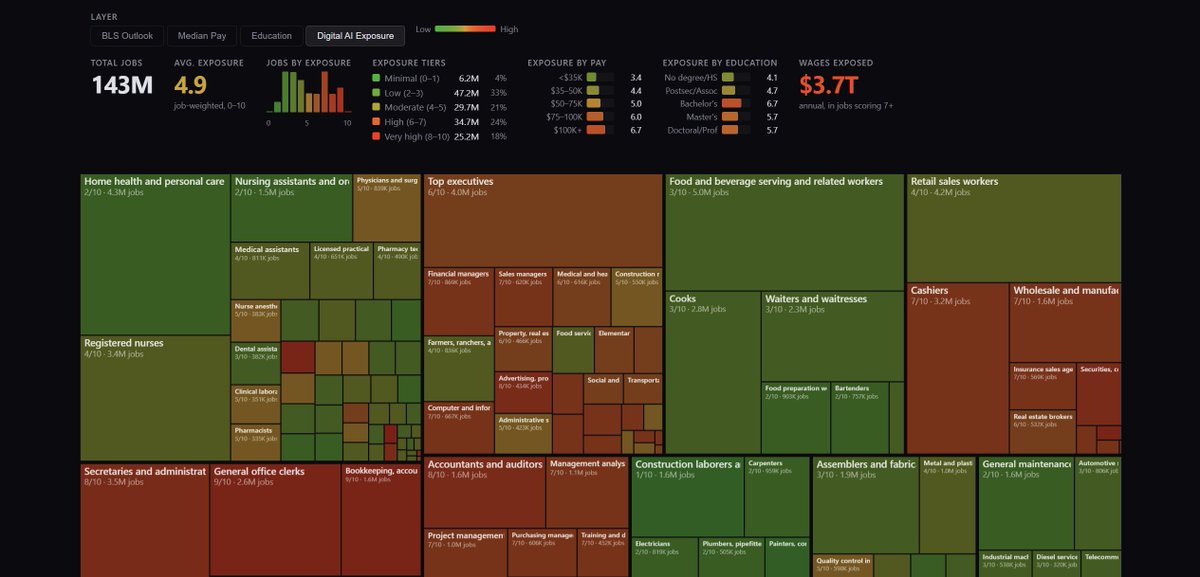Click the Carpenters tile

pos(777,497)
